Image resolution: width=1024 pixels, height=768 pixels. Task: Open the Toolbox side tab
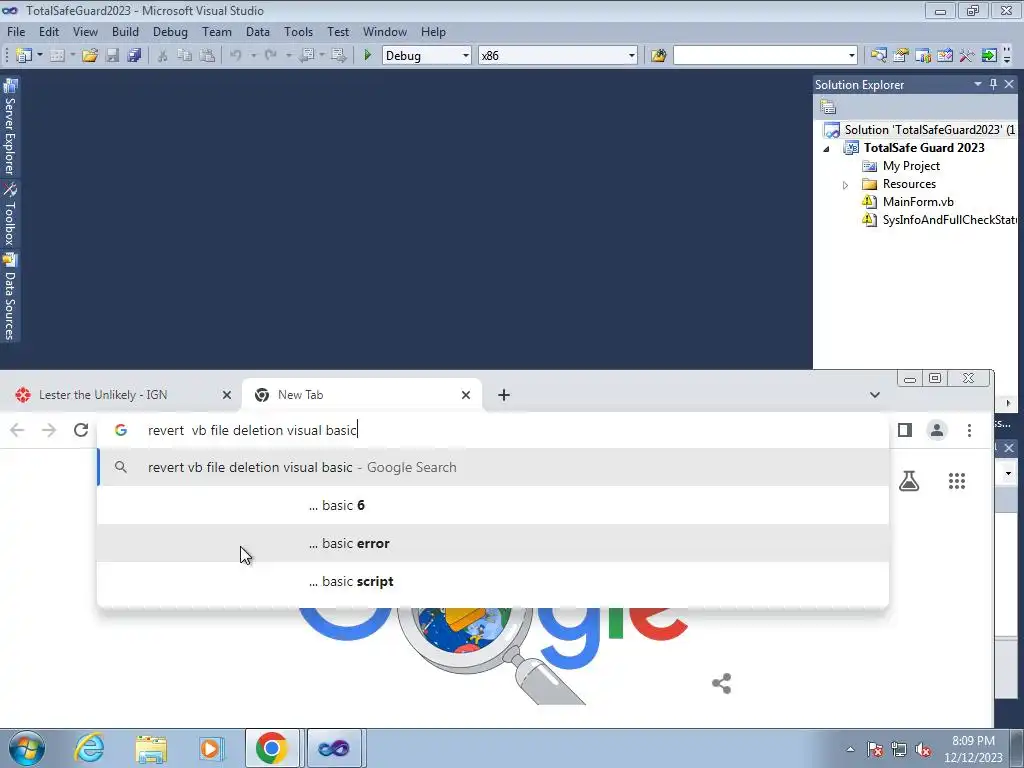pos(10,214)
